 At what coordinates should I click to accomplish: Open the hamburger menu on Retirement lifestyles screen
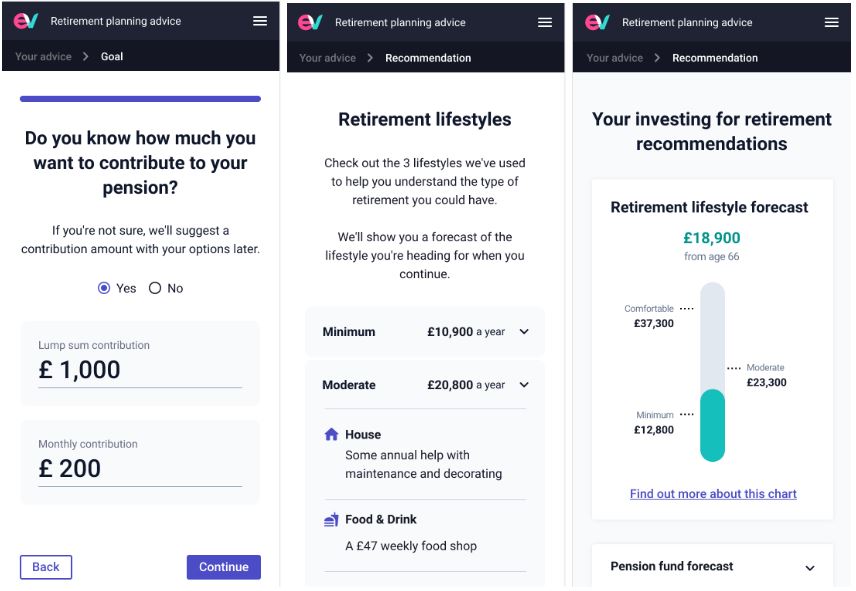pyautogui.click(x=545, y=22)
